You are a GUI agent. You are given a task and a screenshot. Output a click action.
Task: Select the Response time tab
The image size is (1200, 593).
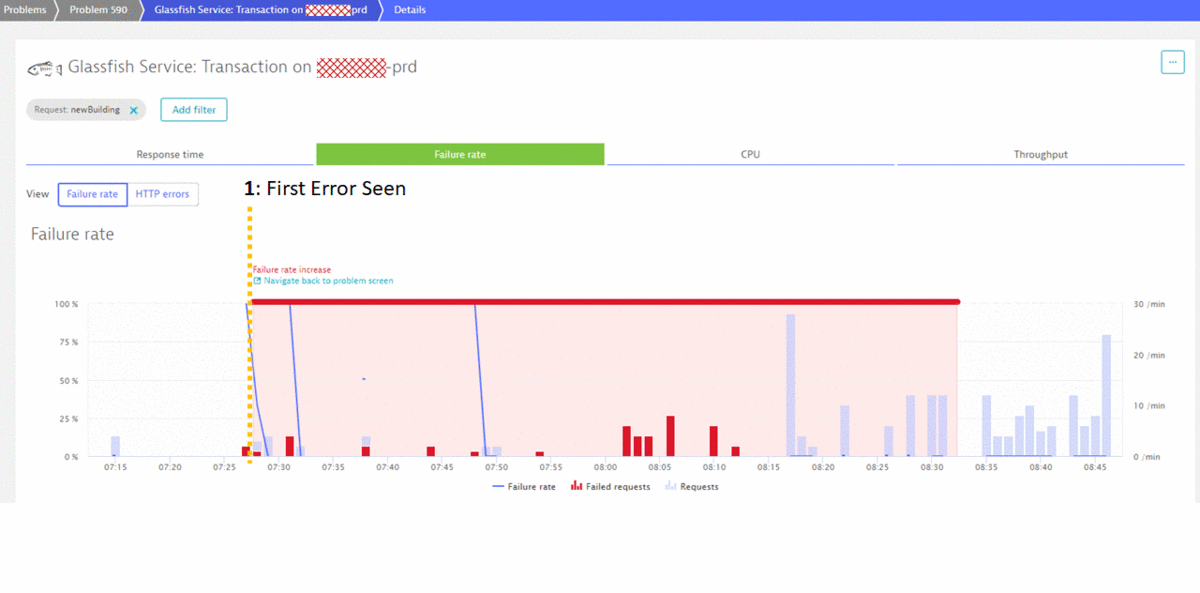pos(170,154)
